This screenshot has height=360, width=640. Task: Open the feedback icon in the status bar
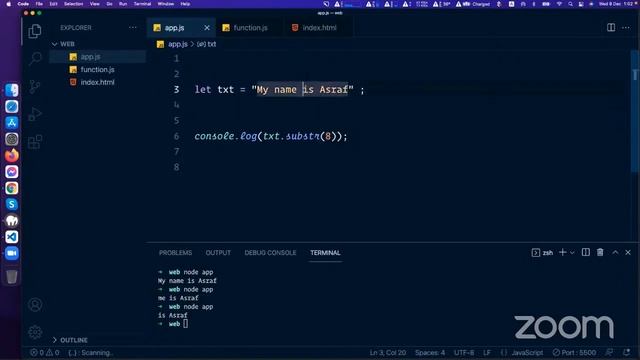click(609, 352)
